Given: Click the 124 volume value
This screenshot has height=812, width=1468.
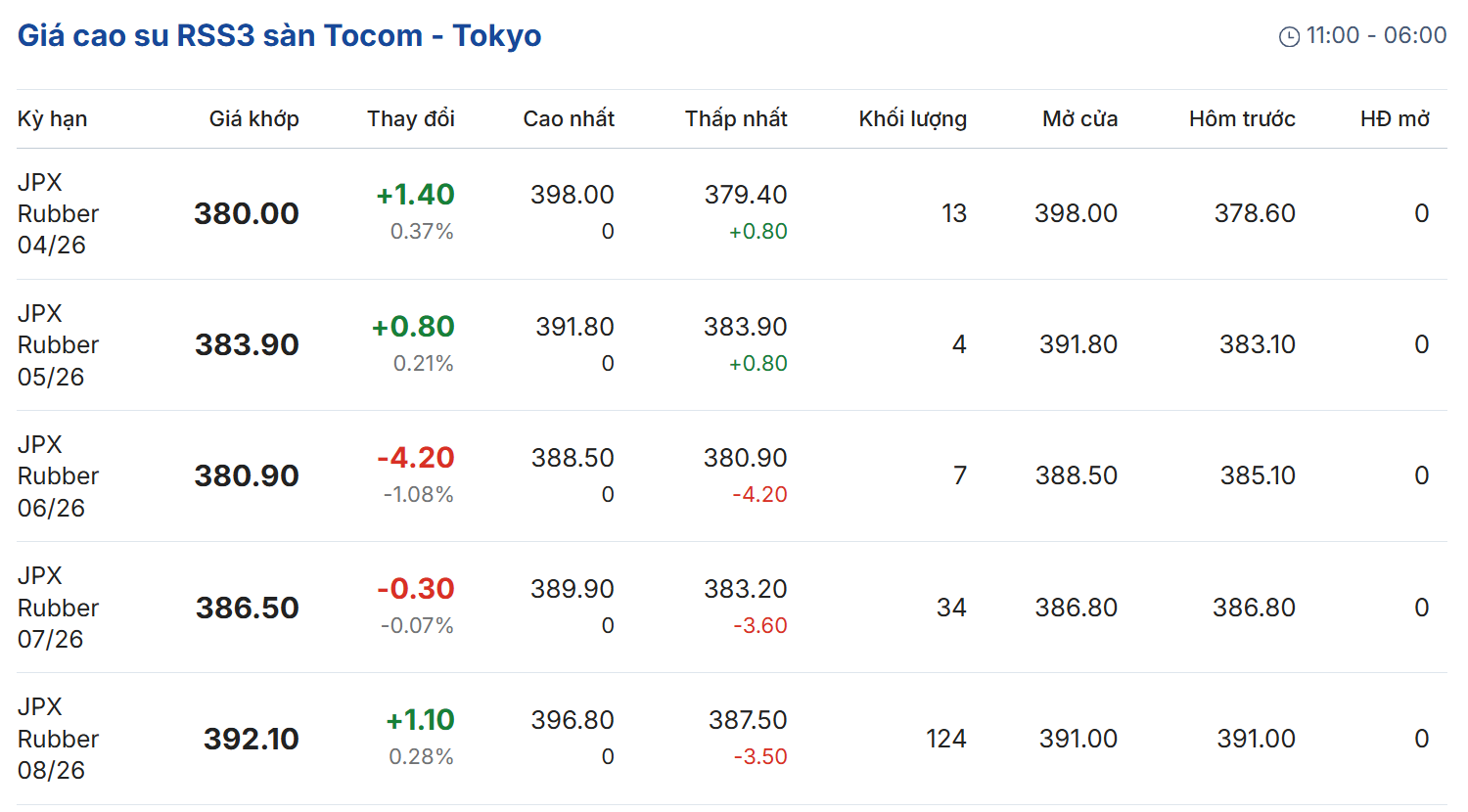Looking at the screenshot, I should click(x=945, y=739).
